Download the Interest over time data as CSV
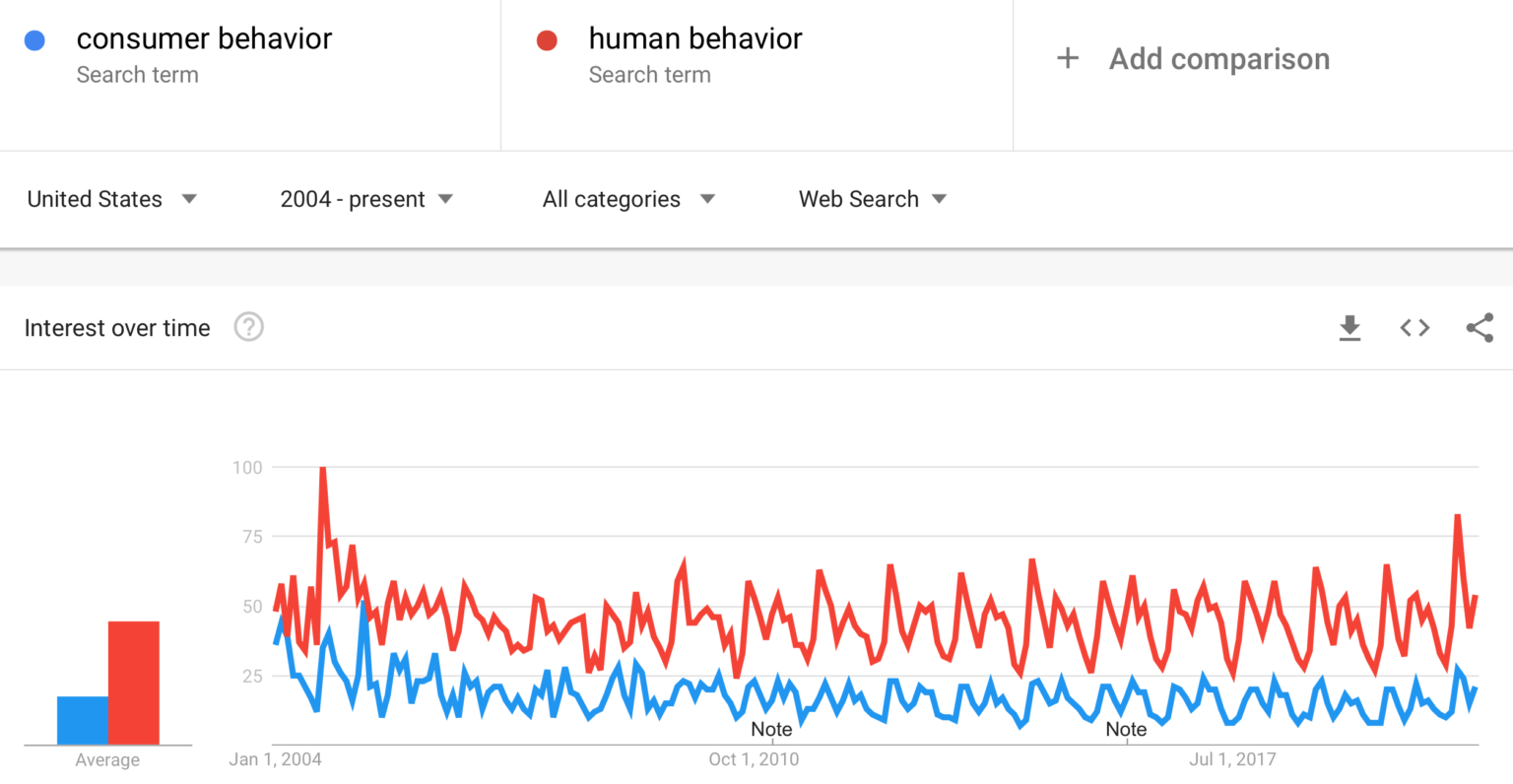Viewport: 1513px width, 784px height. [x=1349, y=328]
